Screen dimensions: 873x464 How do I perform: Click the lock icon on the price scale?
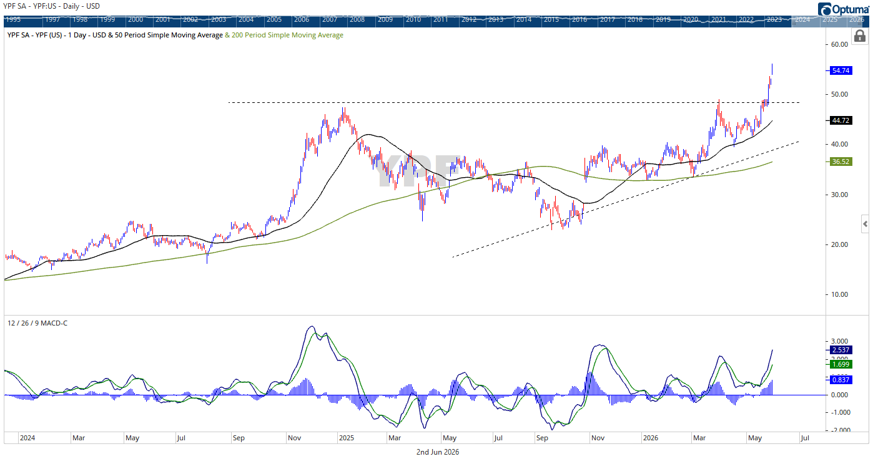click(x=860, y=37)
